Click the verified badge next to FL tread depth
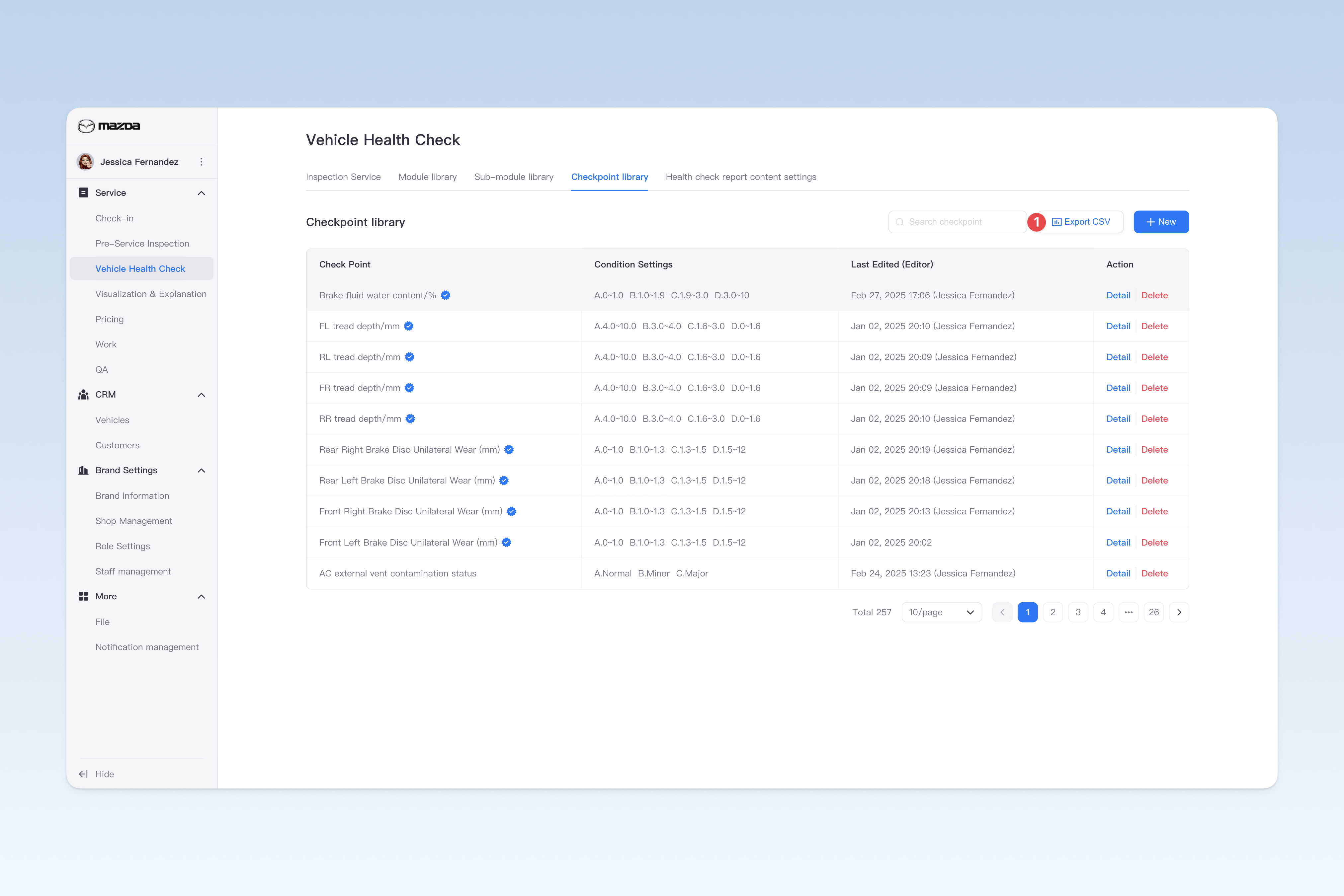The height and width of the screenshot is (896, 1344). 409,326
